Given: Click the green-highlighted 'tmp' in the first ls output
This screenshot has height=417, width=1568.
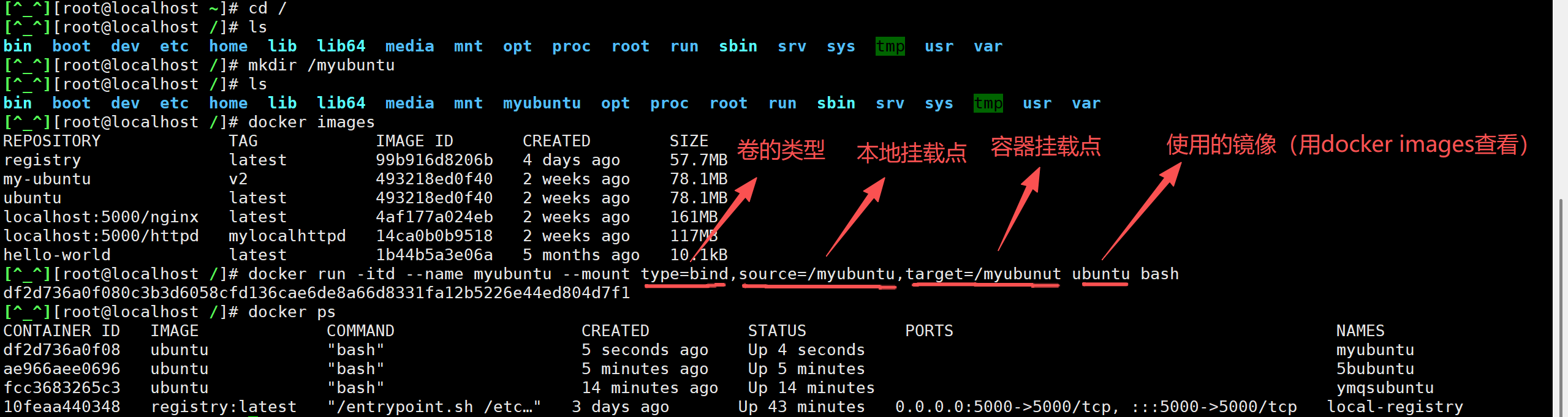Looking at the screenshot, I should [890, 47].
